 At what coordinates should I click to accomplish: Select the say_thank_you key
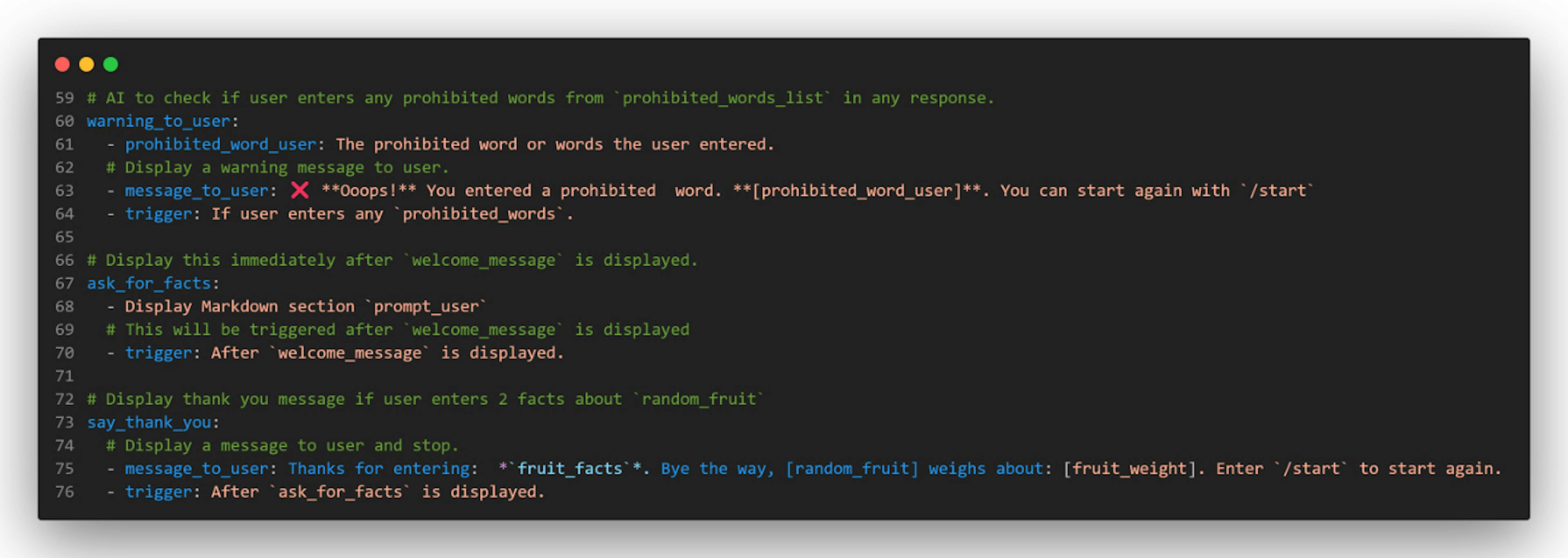point(149,422)
